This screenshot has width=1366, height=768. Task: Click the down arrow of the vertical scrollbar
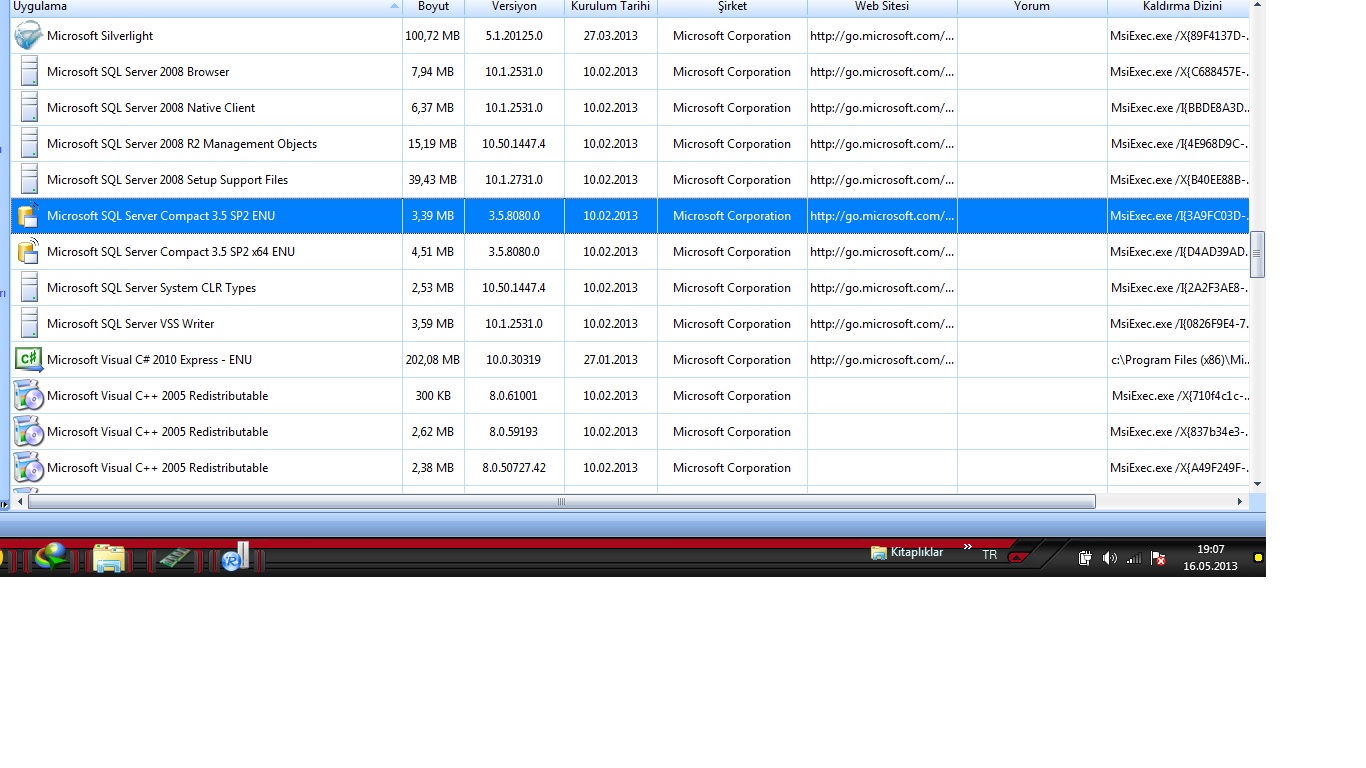click(x=1258, y=484)
